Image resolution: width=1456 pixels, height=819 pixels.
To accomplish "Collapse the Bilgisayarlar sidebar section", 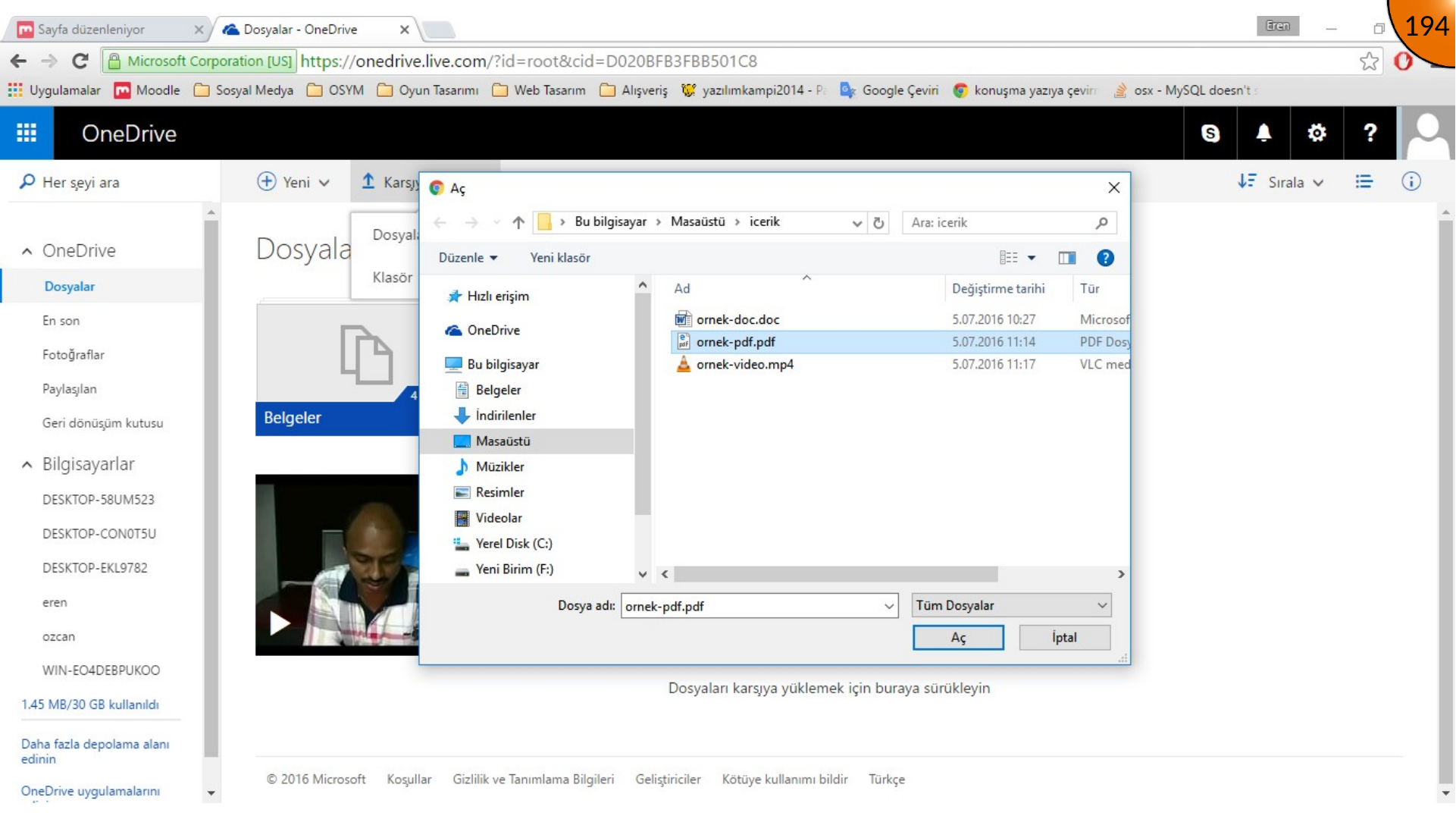I will 27,465.
